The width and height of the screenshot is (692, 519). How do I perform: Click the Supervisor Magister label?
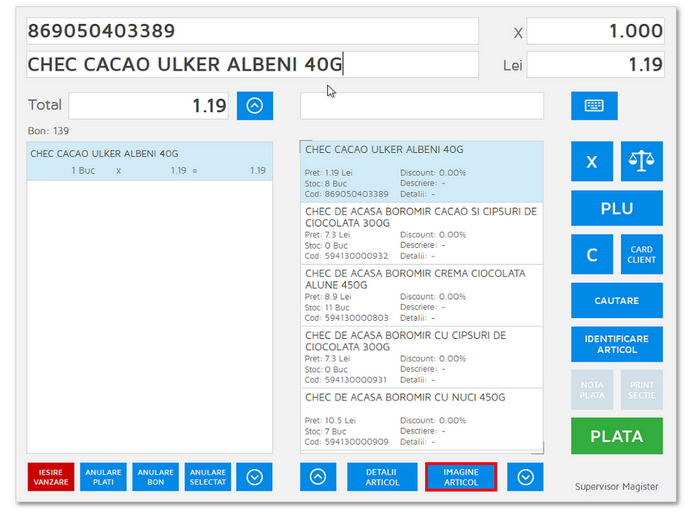616,487
